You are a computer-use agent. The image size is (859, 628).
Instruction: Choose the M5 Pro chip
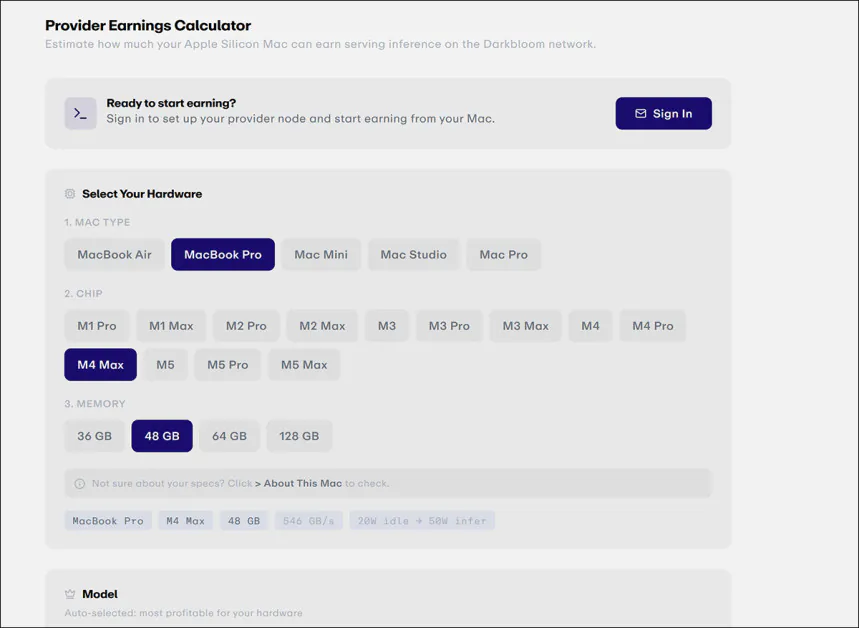pos(228,364)
